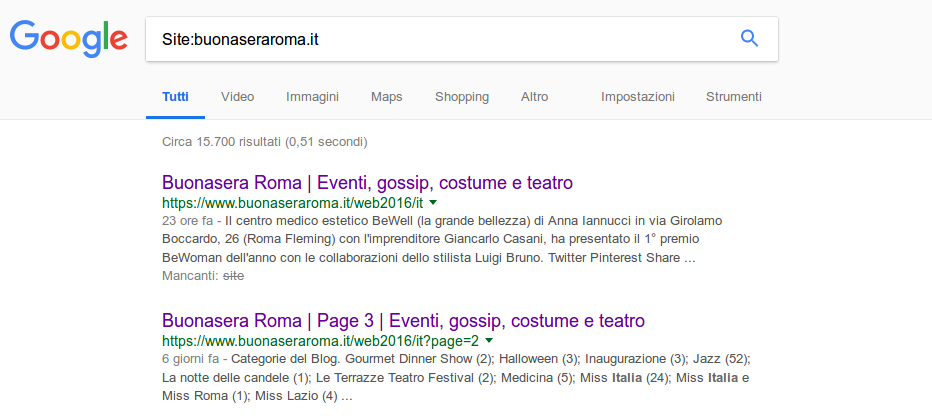932x420 pixels.
Task: Open first result Buonasera Roma Eventi gossip
Action: (x=367, y=182)
